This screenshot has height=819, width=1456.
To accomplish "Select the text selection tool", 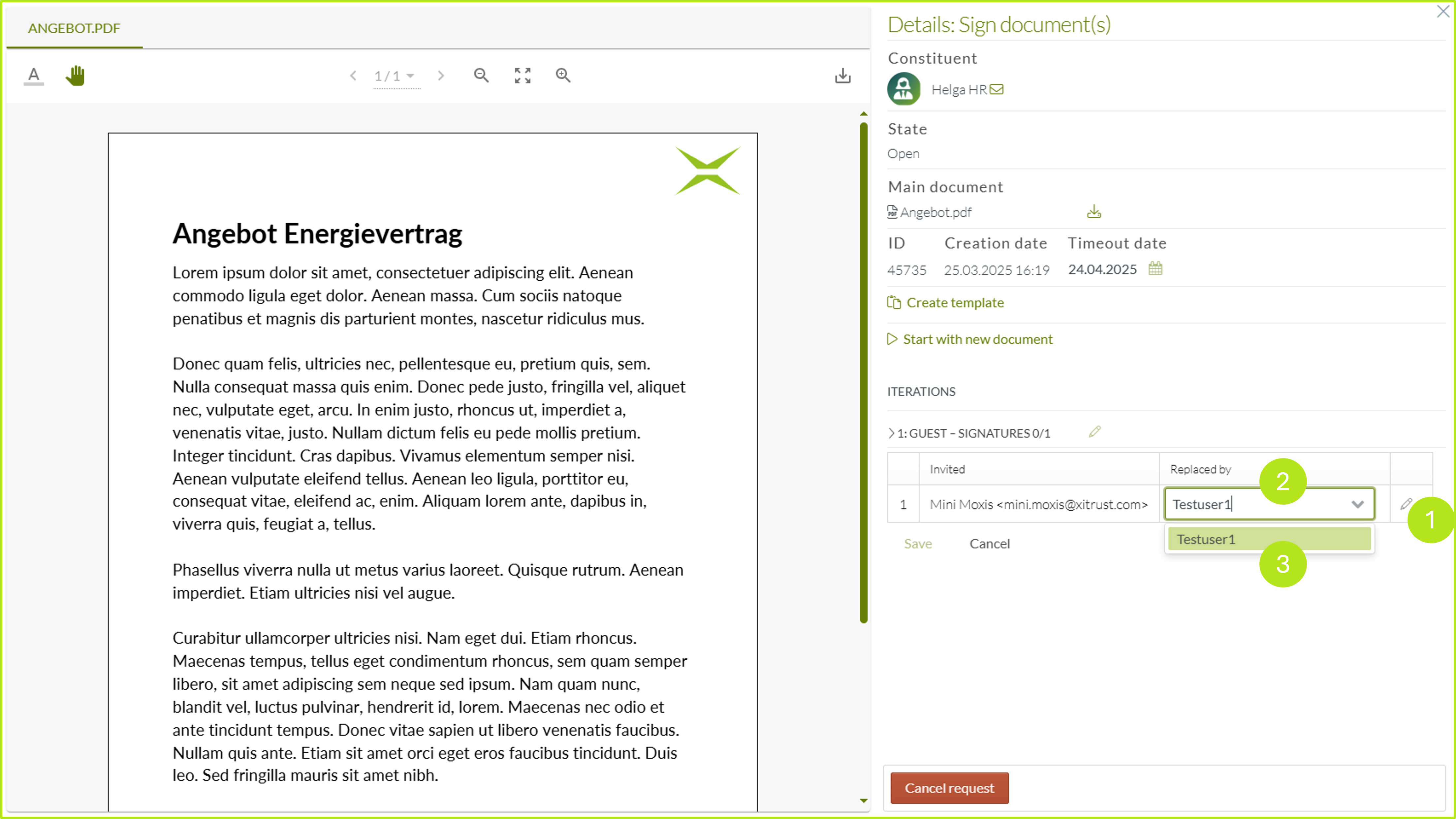I will coord(34,75).
